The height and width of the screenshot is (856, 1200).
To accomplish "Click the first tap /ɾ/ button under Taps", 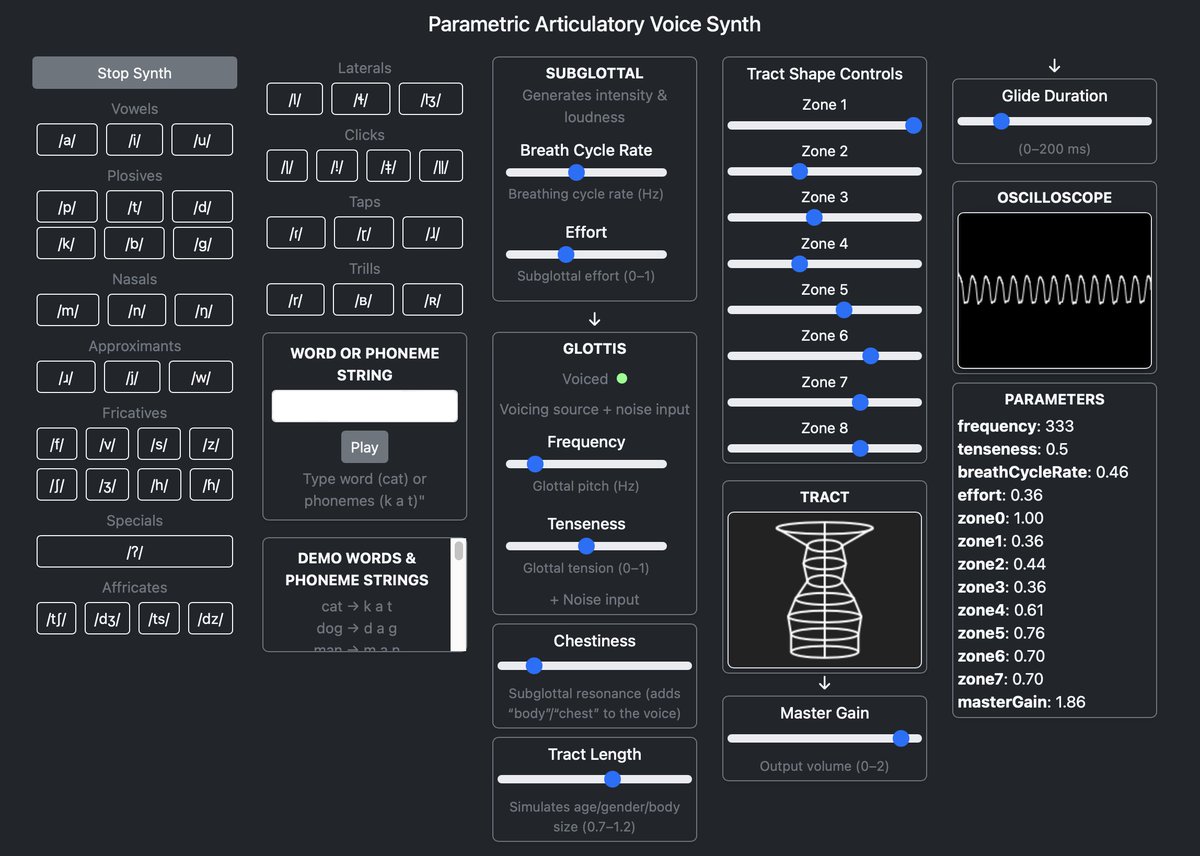I will (295, 233).
